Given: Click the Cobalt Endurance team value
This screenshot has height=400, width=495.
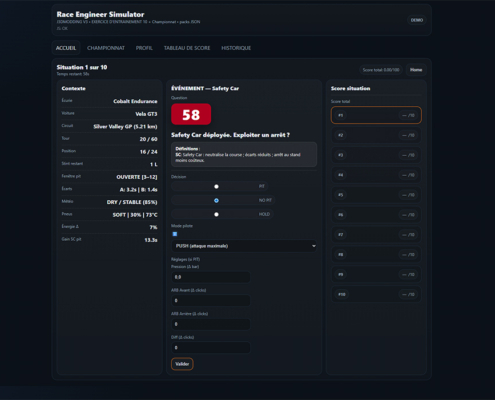Looking at the screenshot, I should [x=135, y=101].
